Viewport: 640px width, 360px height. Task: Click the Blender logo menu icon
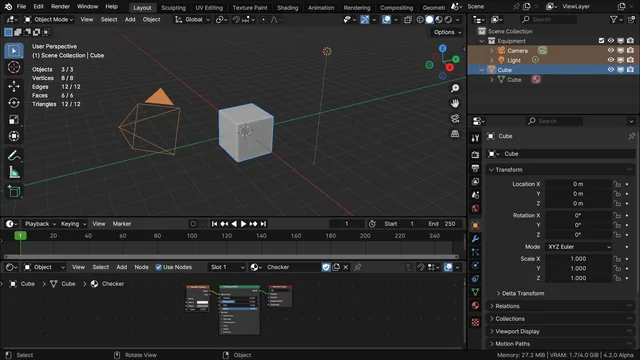[x=8, y=7]
